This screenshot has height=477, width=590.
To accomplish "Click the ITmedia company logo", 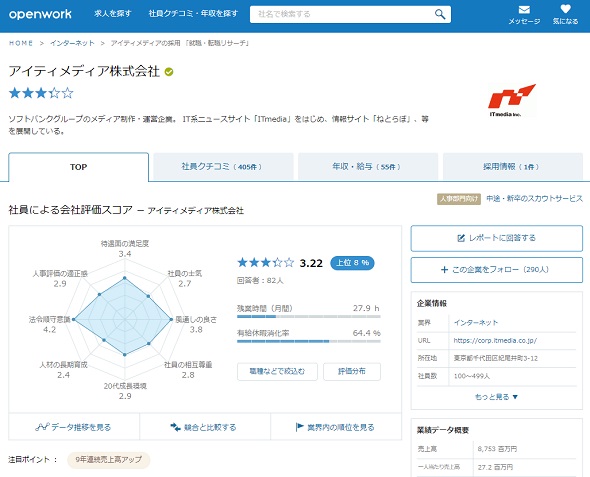I will coord(512,100).
